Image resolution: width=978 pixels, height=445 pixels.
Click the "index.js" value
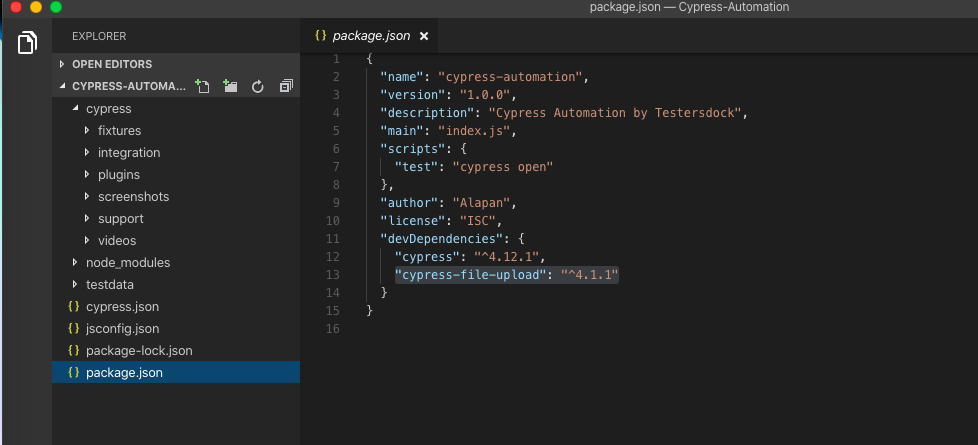coord(474,131)
